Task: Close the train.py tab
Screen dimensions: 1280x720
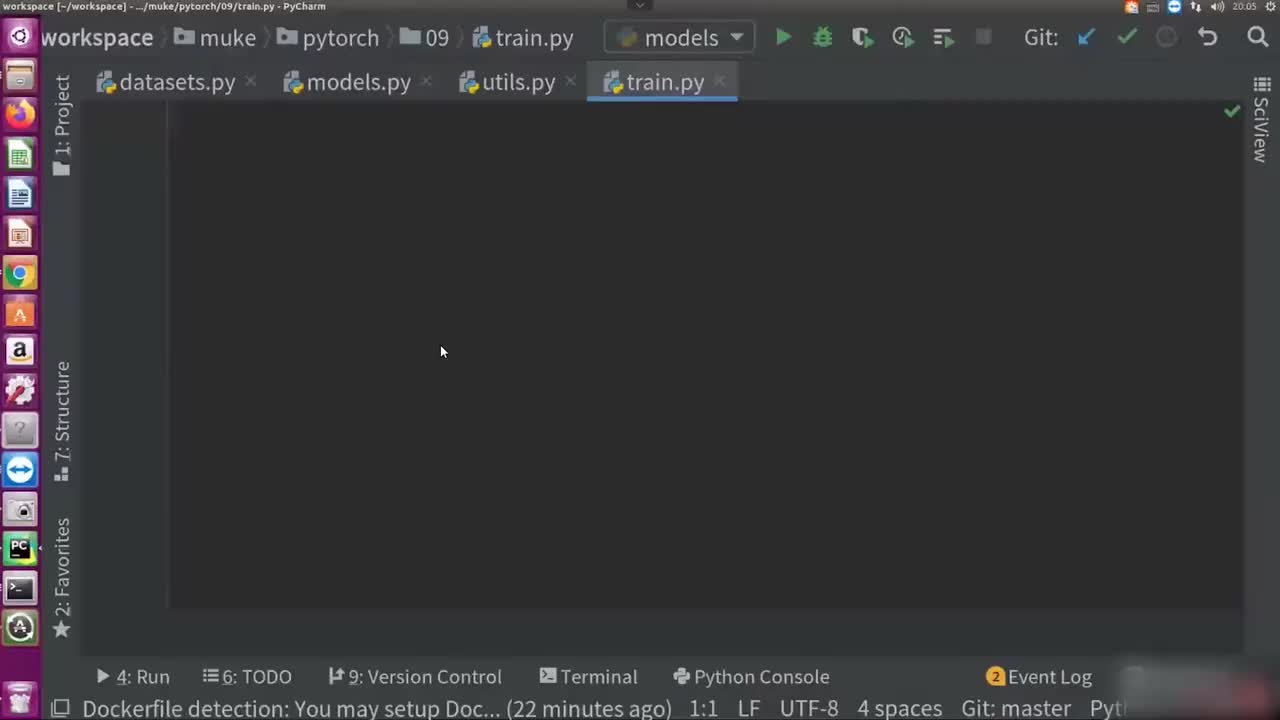Action: 719,82
